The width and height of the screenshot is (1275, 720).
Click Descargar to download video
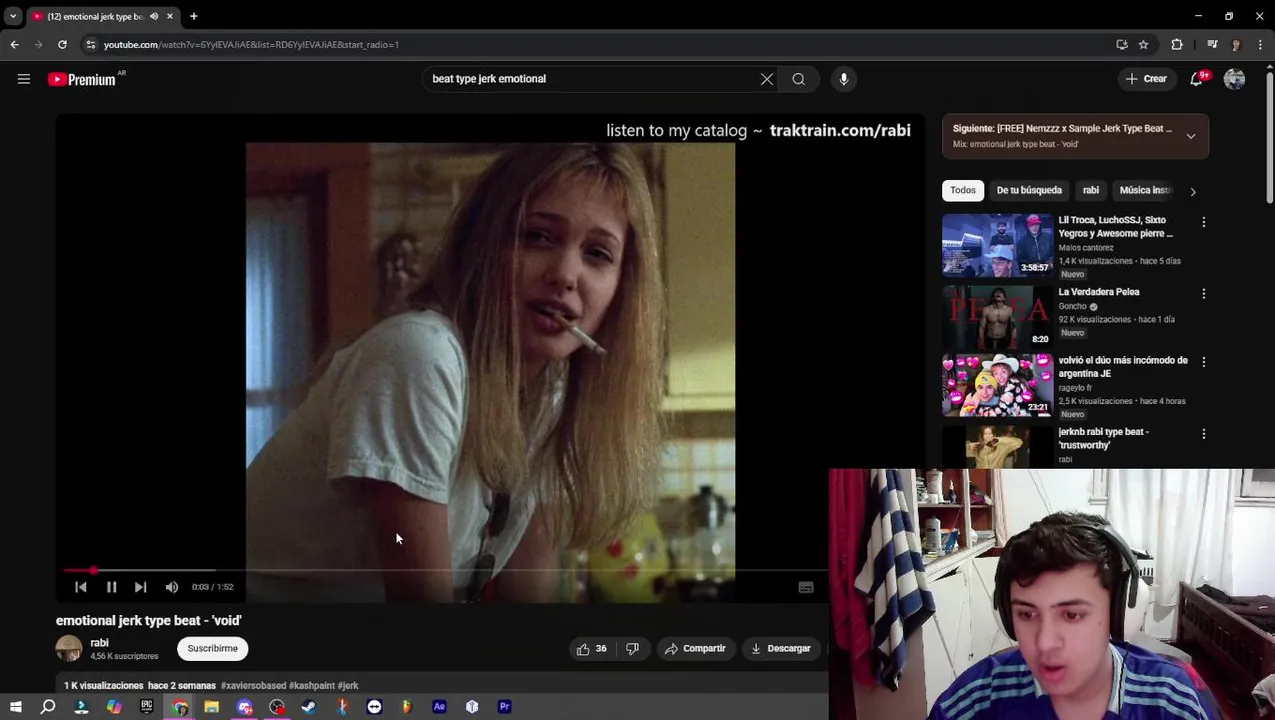click(x=781, y=649)
